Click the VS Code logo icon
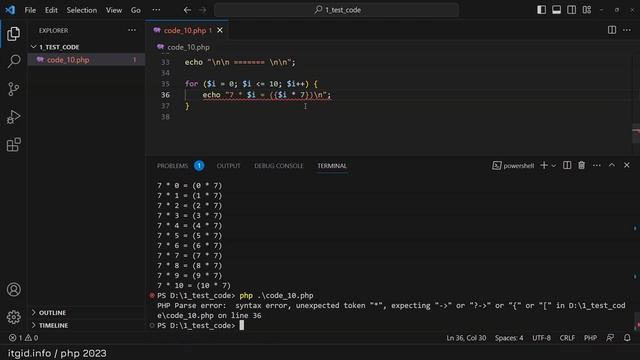Screen dimensions: 640x360 pos(10,10)
